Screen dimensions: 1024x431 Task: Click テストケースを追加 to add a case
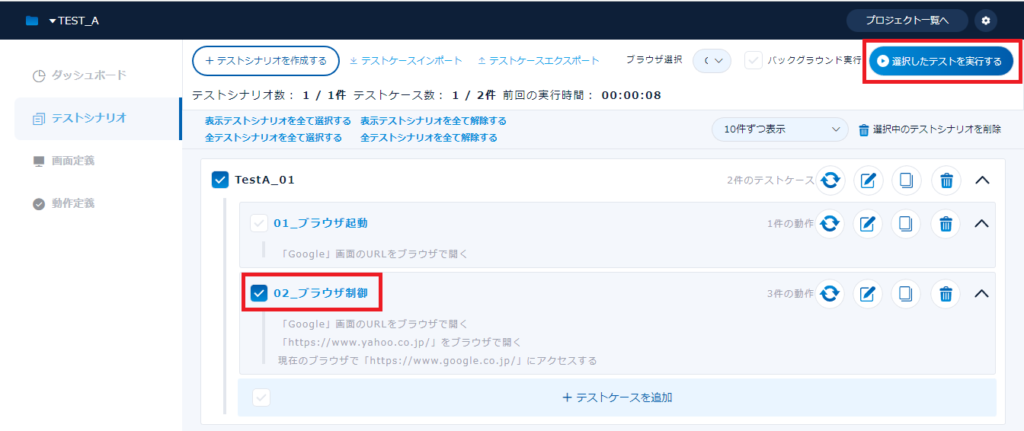click(617, 397)
